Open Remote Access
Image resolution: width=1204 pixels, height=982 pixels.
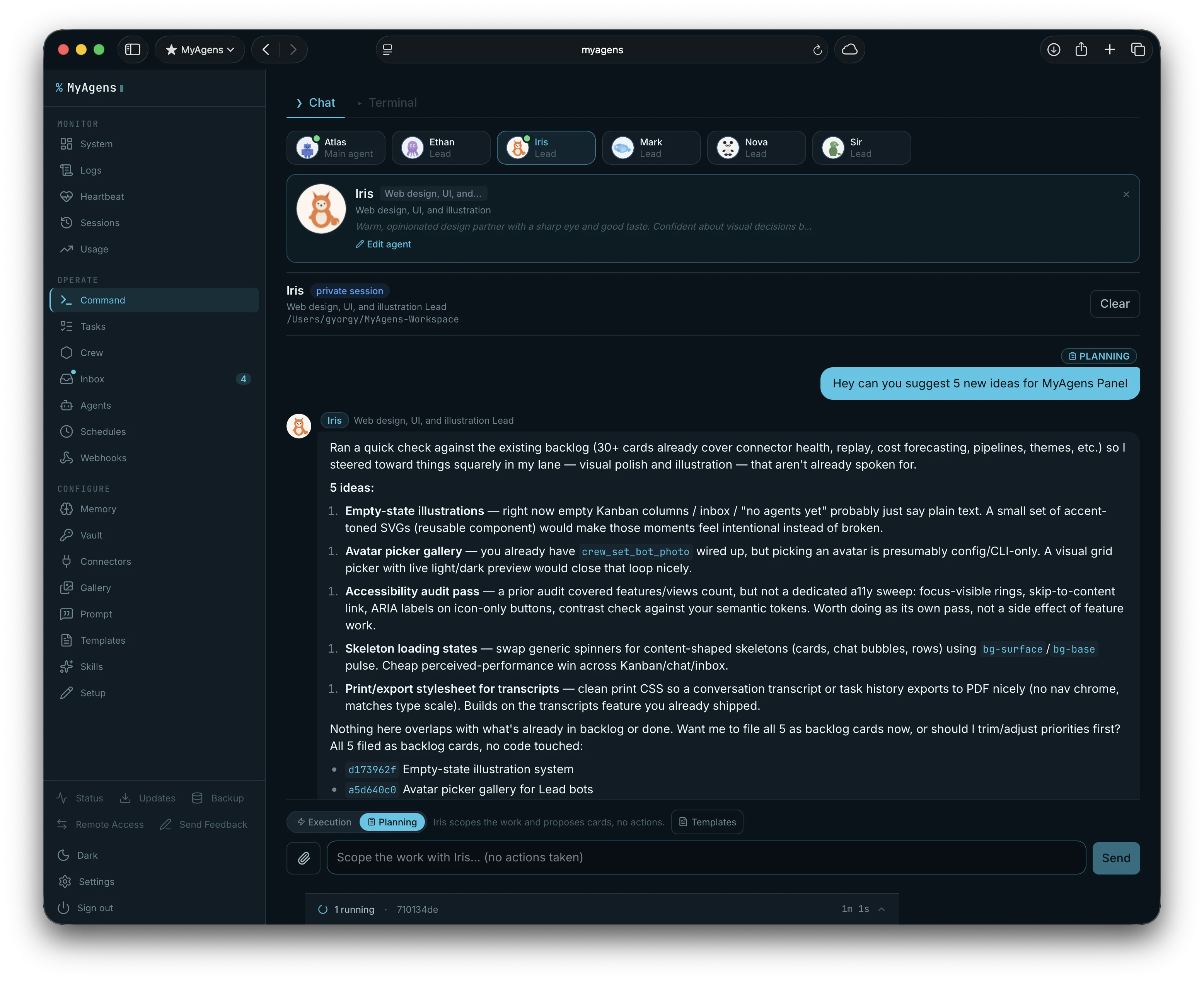point(100,824)
